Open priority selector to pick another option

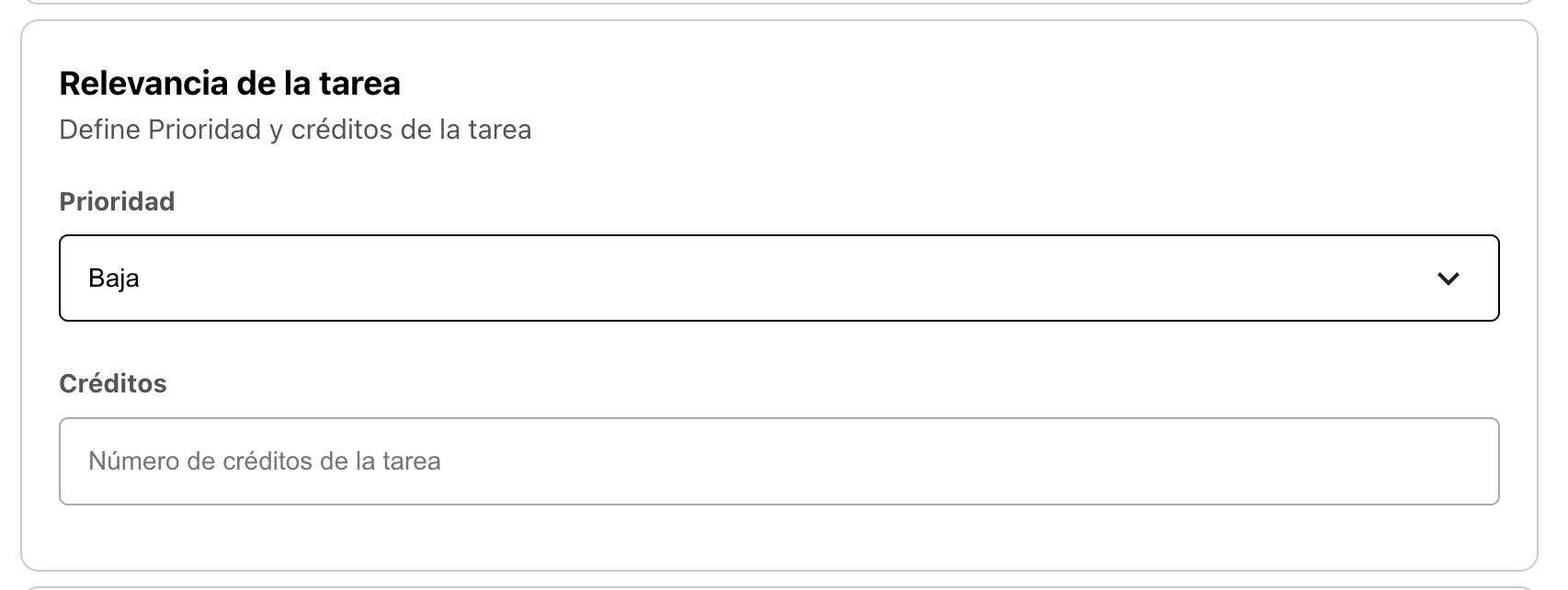(779, 278)
